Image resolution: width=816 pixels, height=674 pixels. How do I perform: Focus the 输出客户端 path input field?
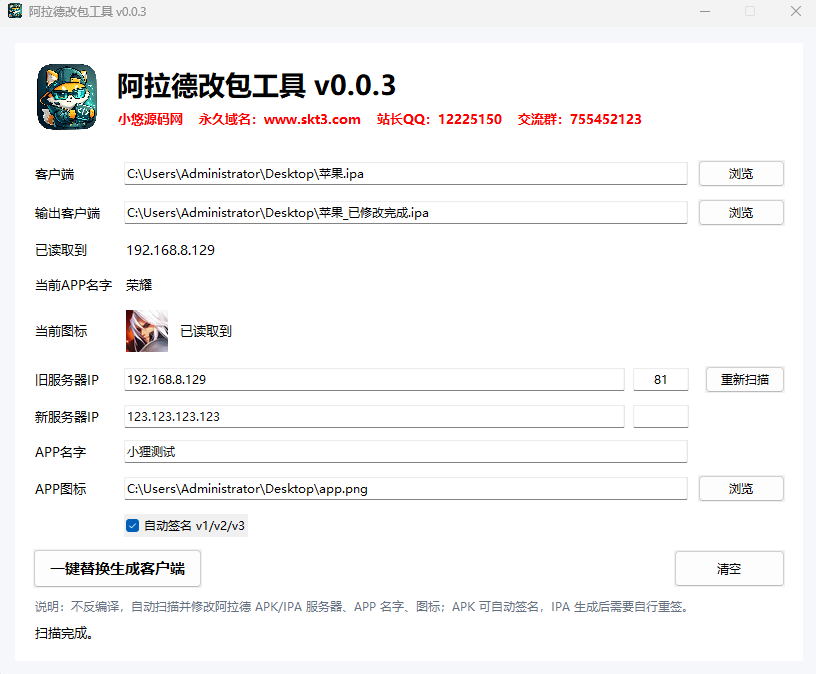pos(405,212)
